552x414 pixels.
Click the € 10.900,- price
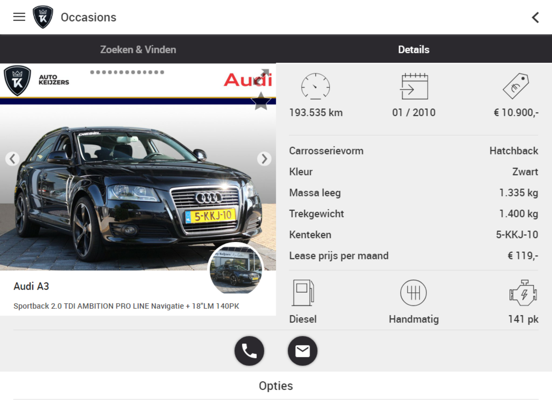(516, 113)
